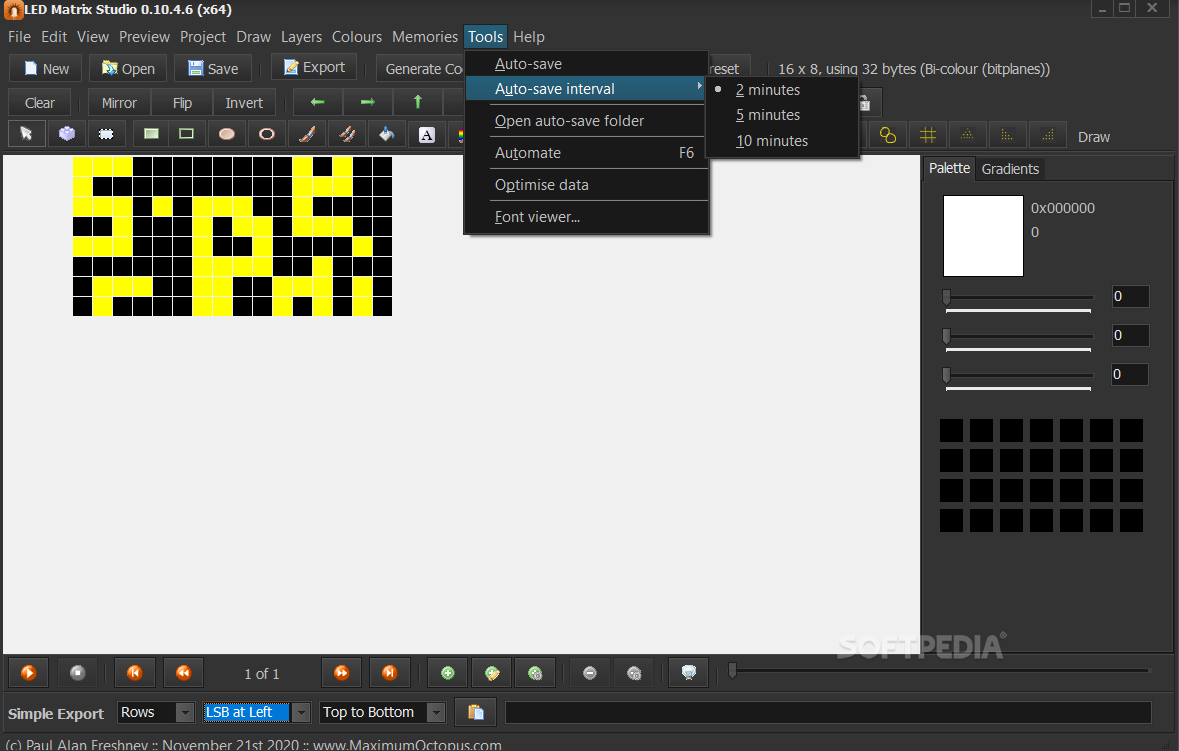Copy simple export output to clipboard
The width and height of the screenshot is (1179, 751).
[476, 712]
